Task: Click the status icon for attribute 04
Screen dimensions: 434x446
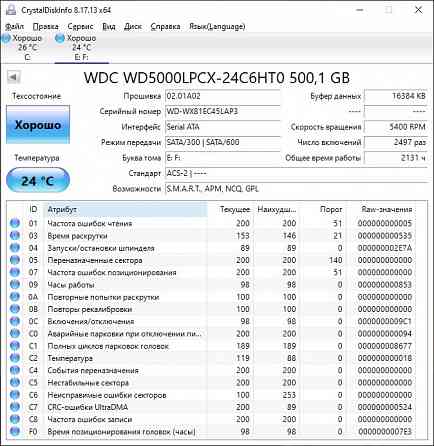Action: click(x=15, y=248)
